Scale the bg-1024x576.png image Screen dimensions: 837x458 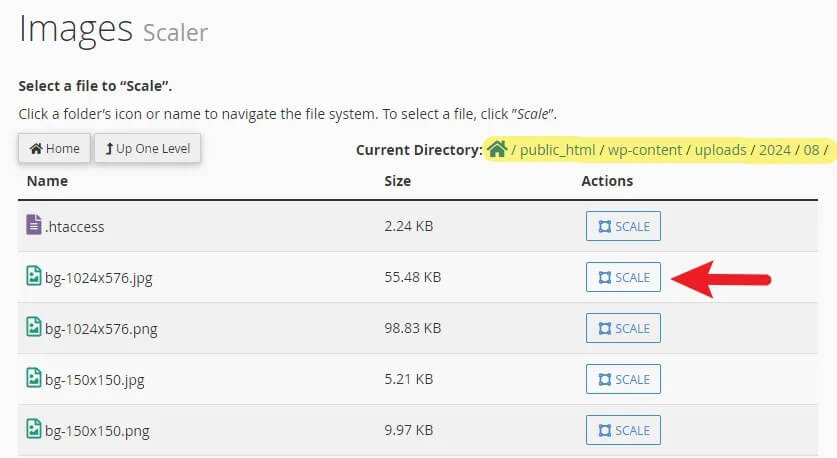(623, 328)
